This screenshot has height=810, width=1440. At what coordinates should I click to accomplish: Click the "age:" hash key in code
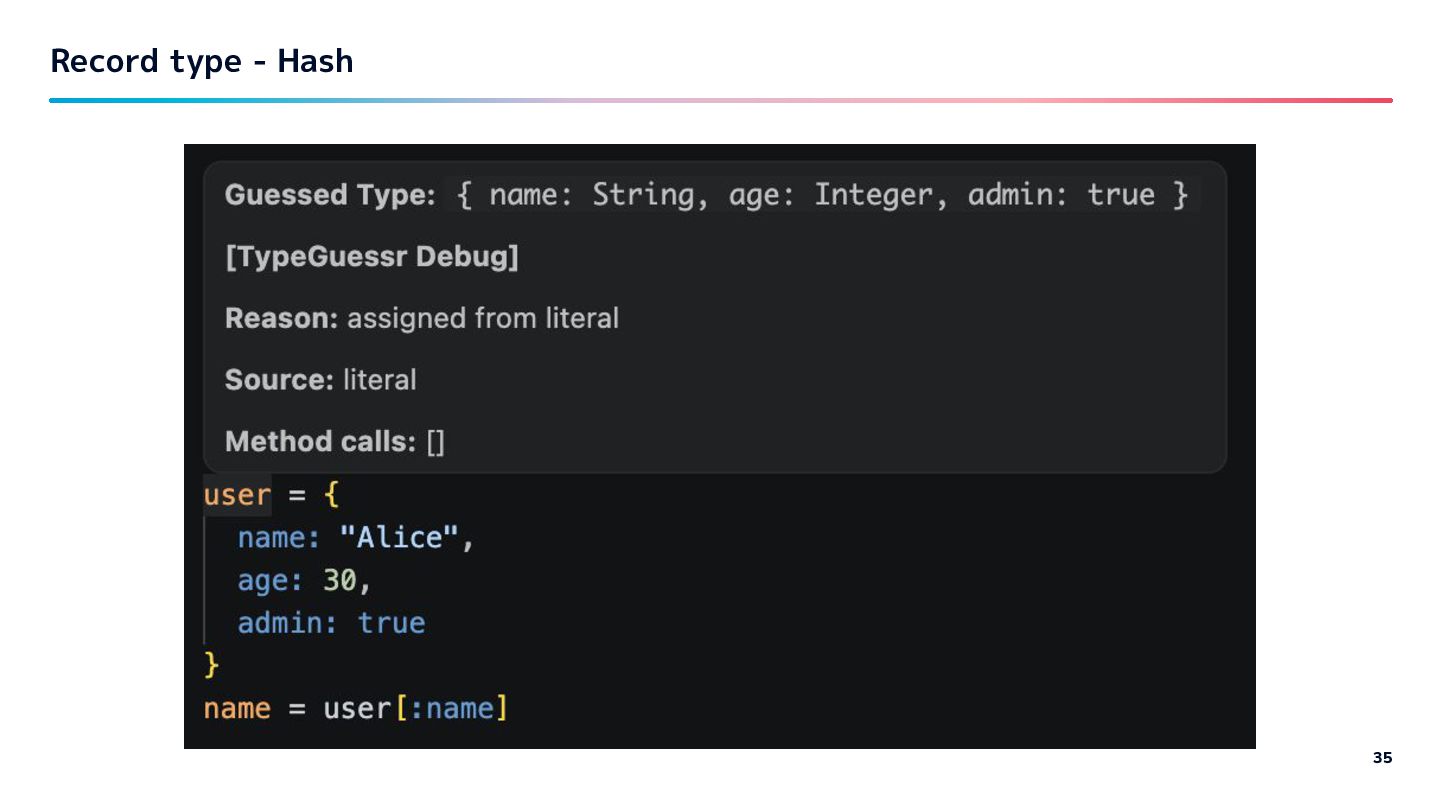[268, 581]
